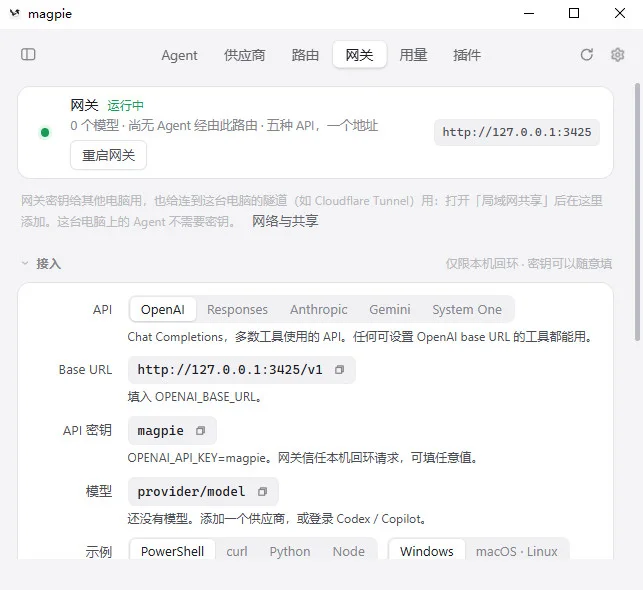The width and height of the screenshot is (643, 590).
Task: Click the http://127.0.0.1:3425 address chip
Action: 517,132
